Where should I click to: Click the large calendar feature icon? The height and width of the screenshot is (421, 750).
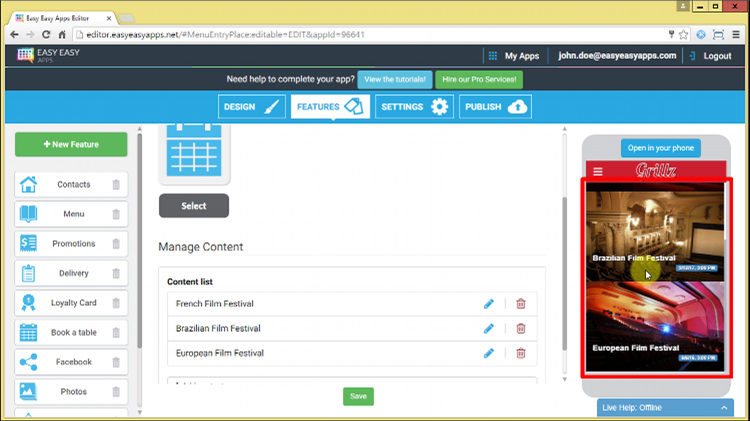point(194,151)
